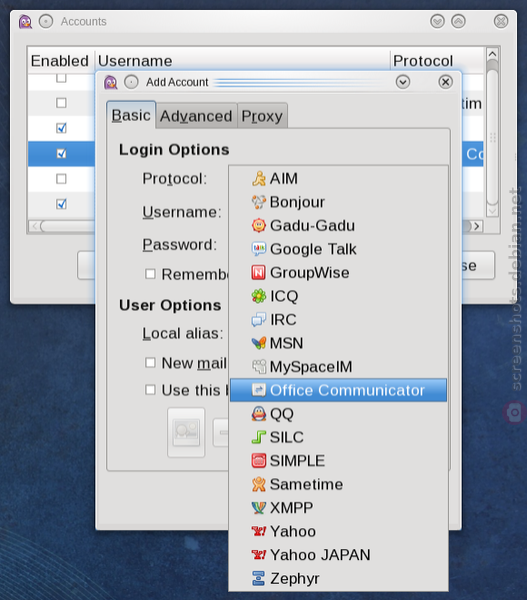This screenshot has height=600, width=527.
Task: Click the accounts list vertical scrollbar
Action: click(493, 132)
